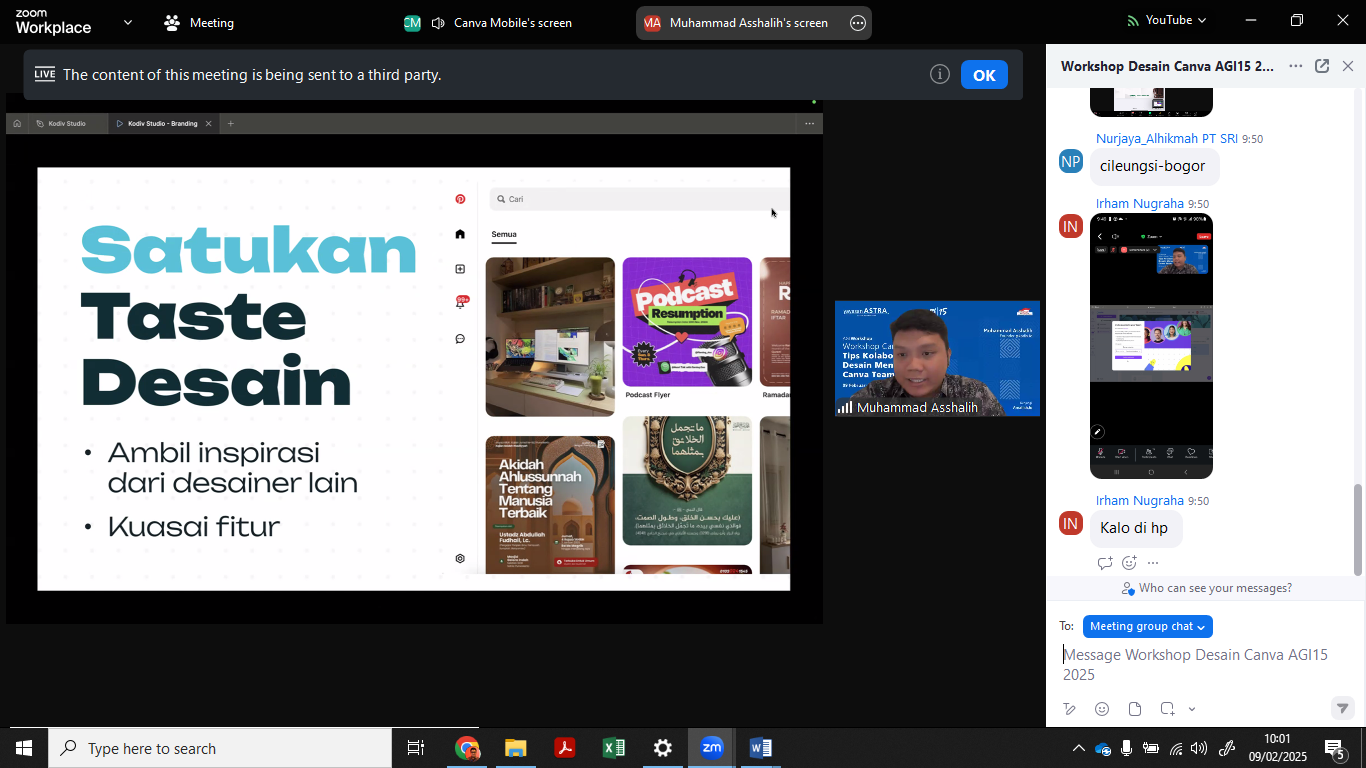Dismiss the live notice with OK
Image resolution: width=1366 pixels, height=768 pixels.
pyautogui.click(x=984, y=75)
